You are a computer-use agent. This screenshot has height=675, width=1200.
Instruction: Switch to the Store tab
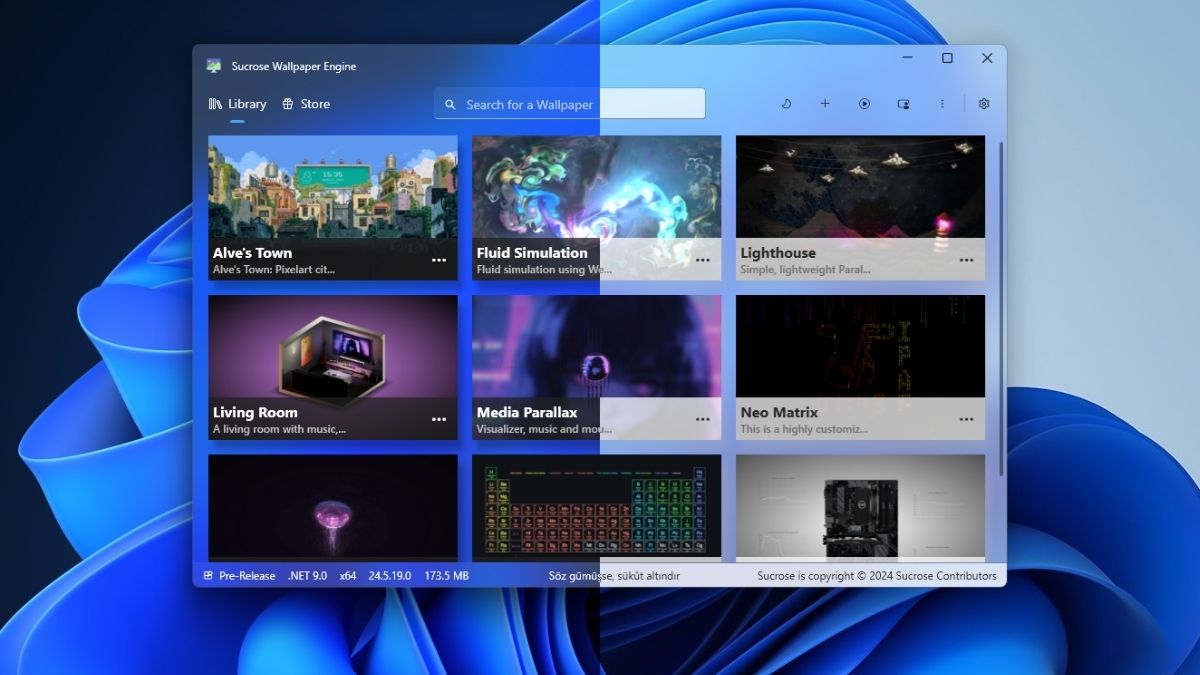(x=306, y=104)
